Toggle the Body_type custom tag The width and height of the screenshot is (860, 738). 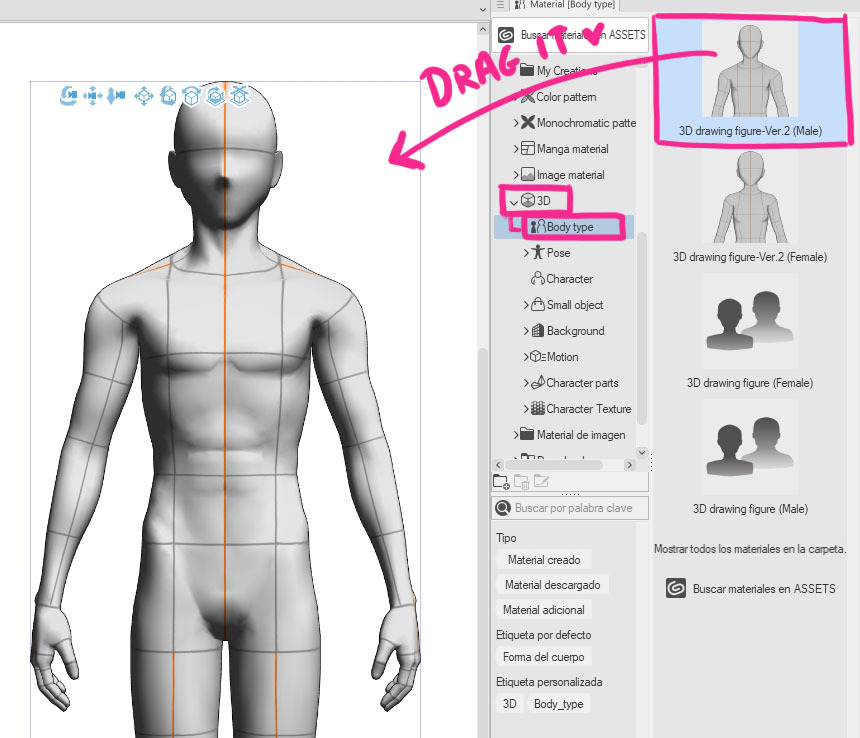(558, 704)
